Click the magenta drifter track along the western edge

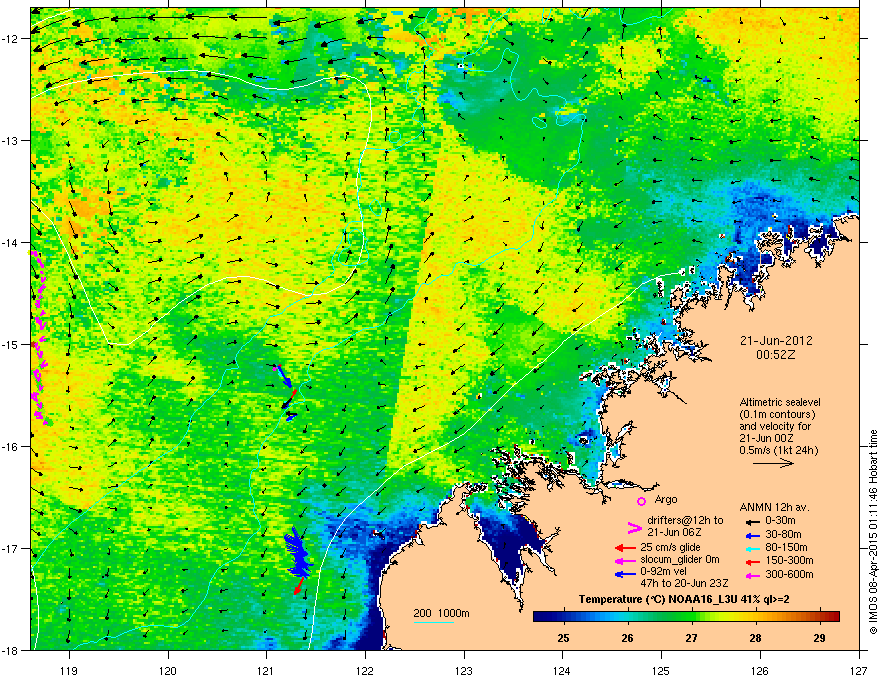(38, 337)
